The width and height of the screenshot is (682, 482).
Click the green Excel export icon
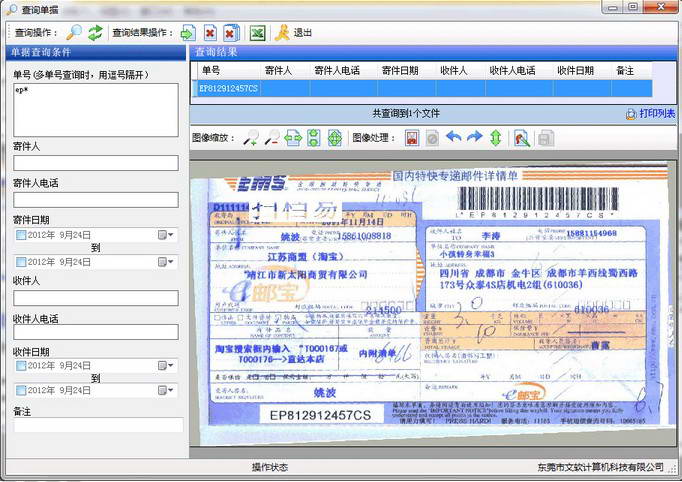pos(257,33)
